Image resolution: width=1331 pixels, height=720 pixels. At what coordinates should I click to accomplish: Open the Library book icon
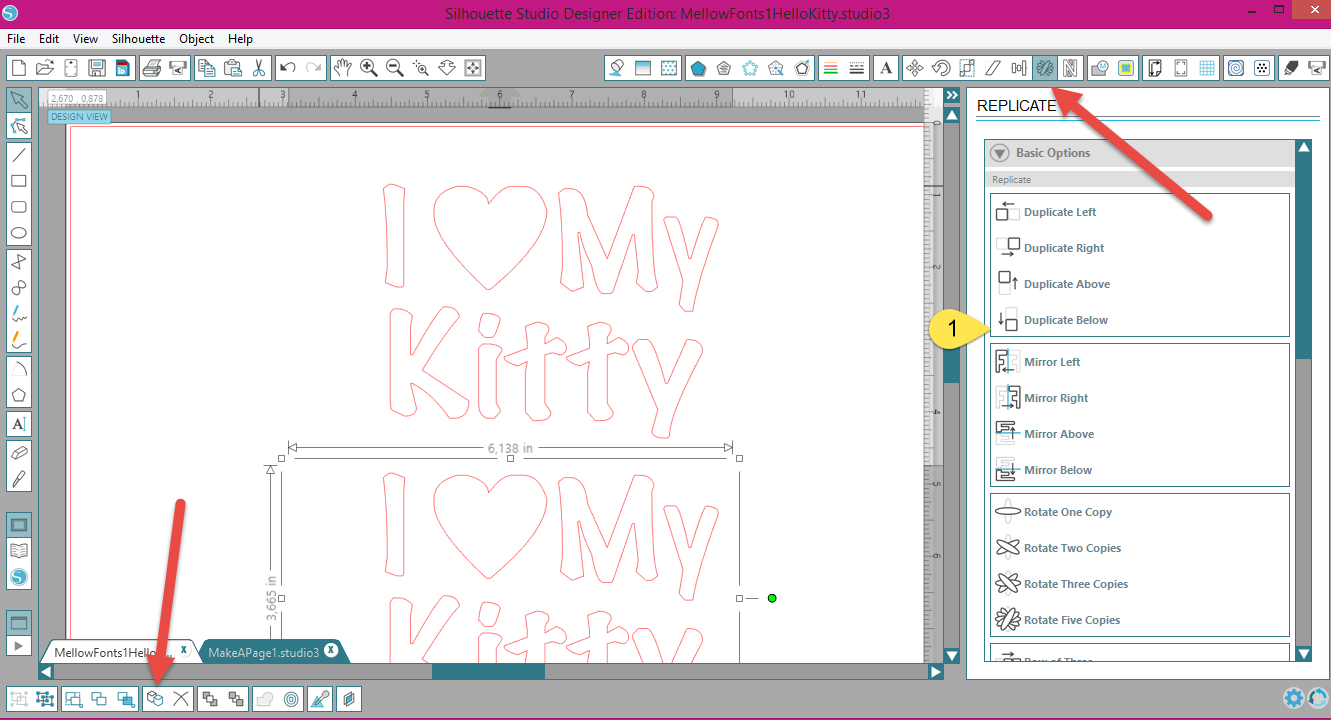(19, 551)
